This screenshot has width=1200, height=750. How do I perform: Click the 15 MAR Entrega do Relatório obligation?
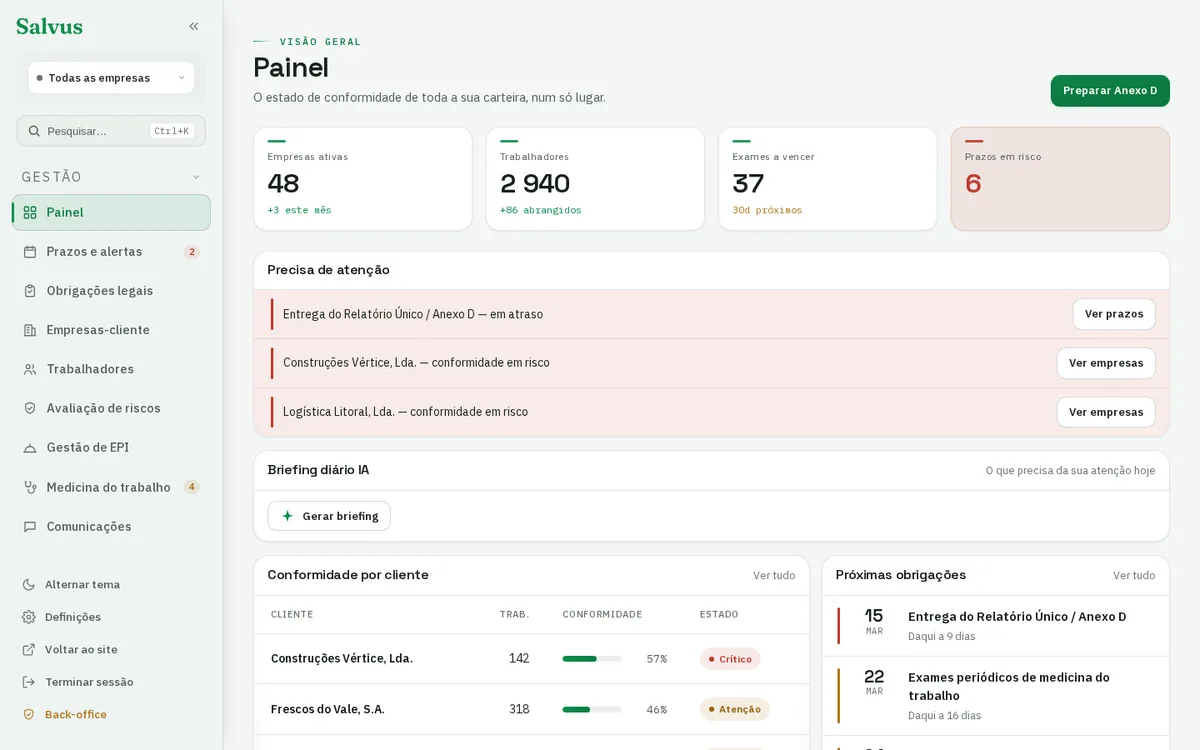coord(996,626)
